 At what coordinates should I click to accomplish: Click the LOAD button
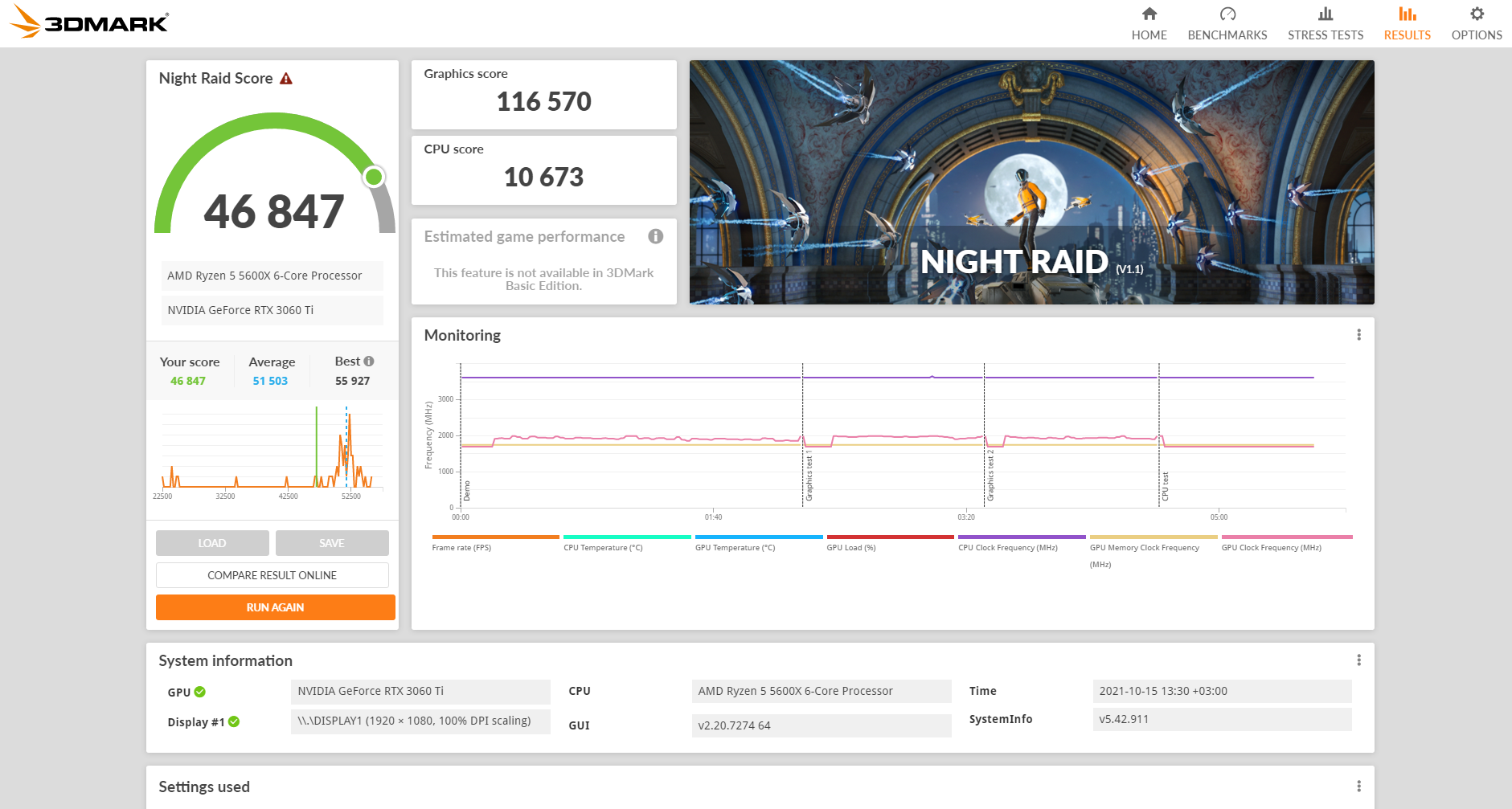click(x=212, y=543)
